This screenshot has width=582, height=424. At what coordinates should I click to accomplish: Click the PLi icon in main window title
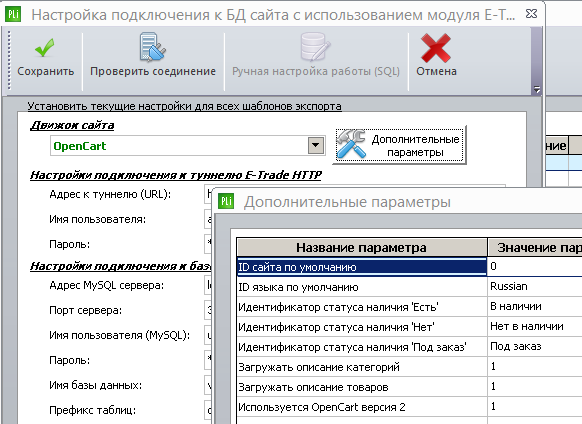point(13,14)
